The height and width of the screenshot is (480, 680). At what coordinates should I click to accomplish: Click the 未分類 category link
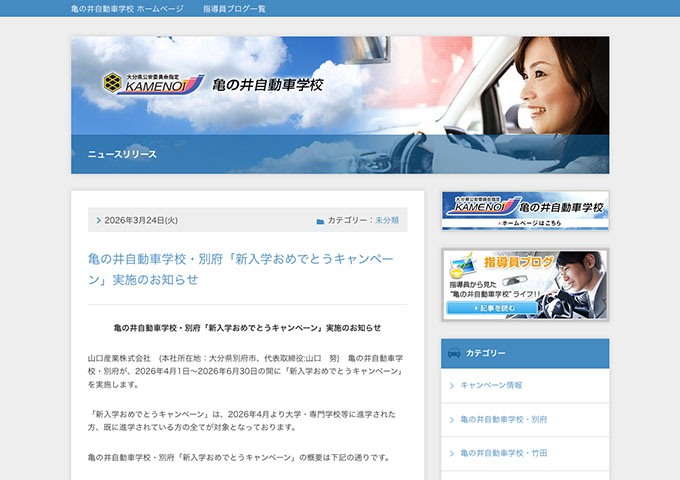[387, 220]
